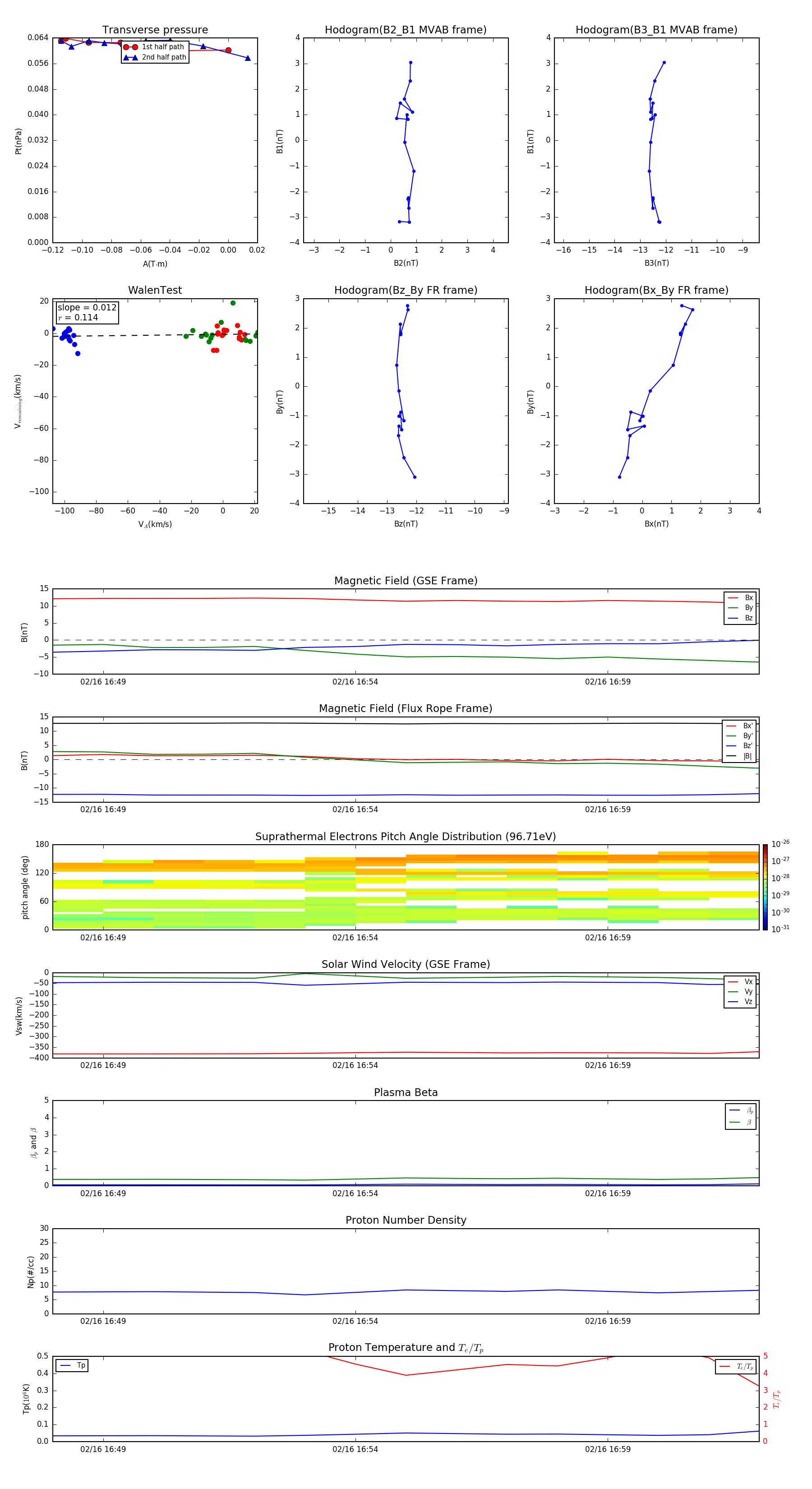Image resolution: width=812 pixels, height=1489 pixels.
Task: Select the Bx legend entry in GSE magnetic field
Action: [740, 598]
